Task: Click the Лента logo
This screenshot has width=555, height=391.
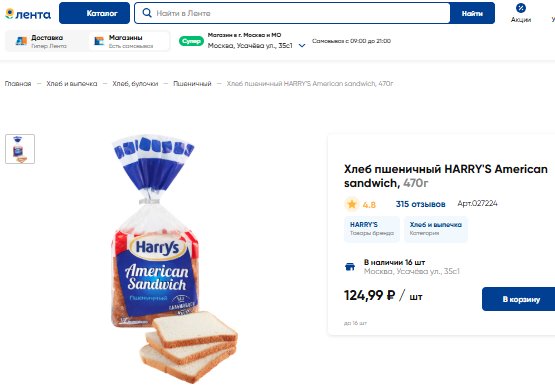Action: [x=28, y=14]
